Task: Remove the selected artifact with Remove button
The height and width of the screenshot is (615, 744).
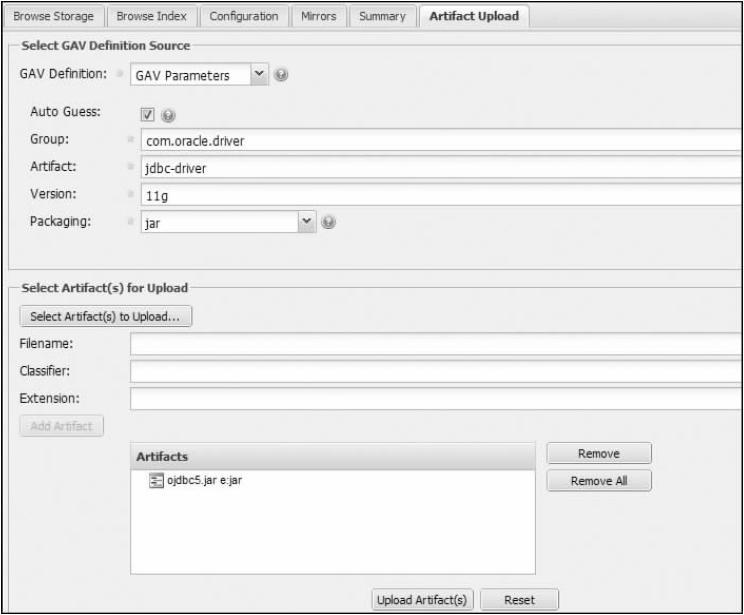Action: (x=598, y=454)
